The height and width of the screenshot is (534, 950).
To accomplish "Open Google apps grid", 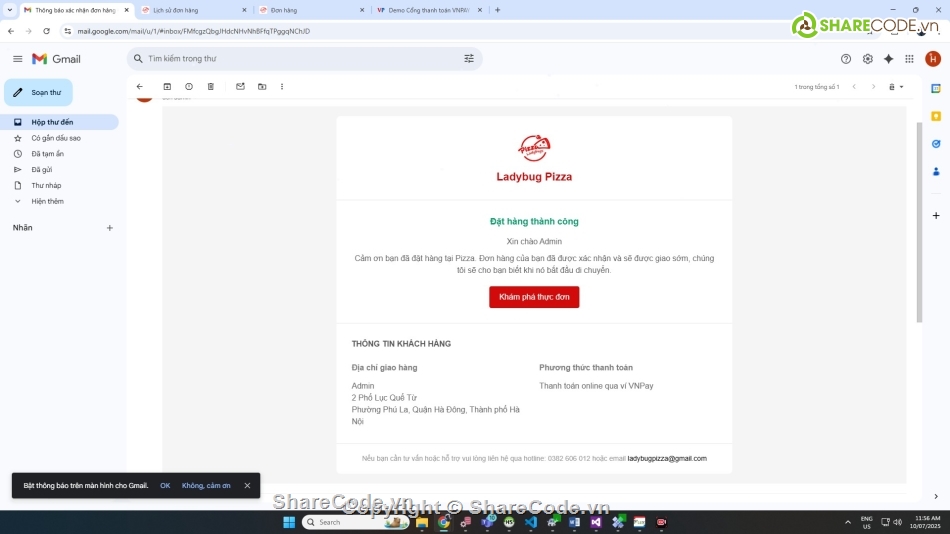I will (909, 59).
